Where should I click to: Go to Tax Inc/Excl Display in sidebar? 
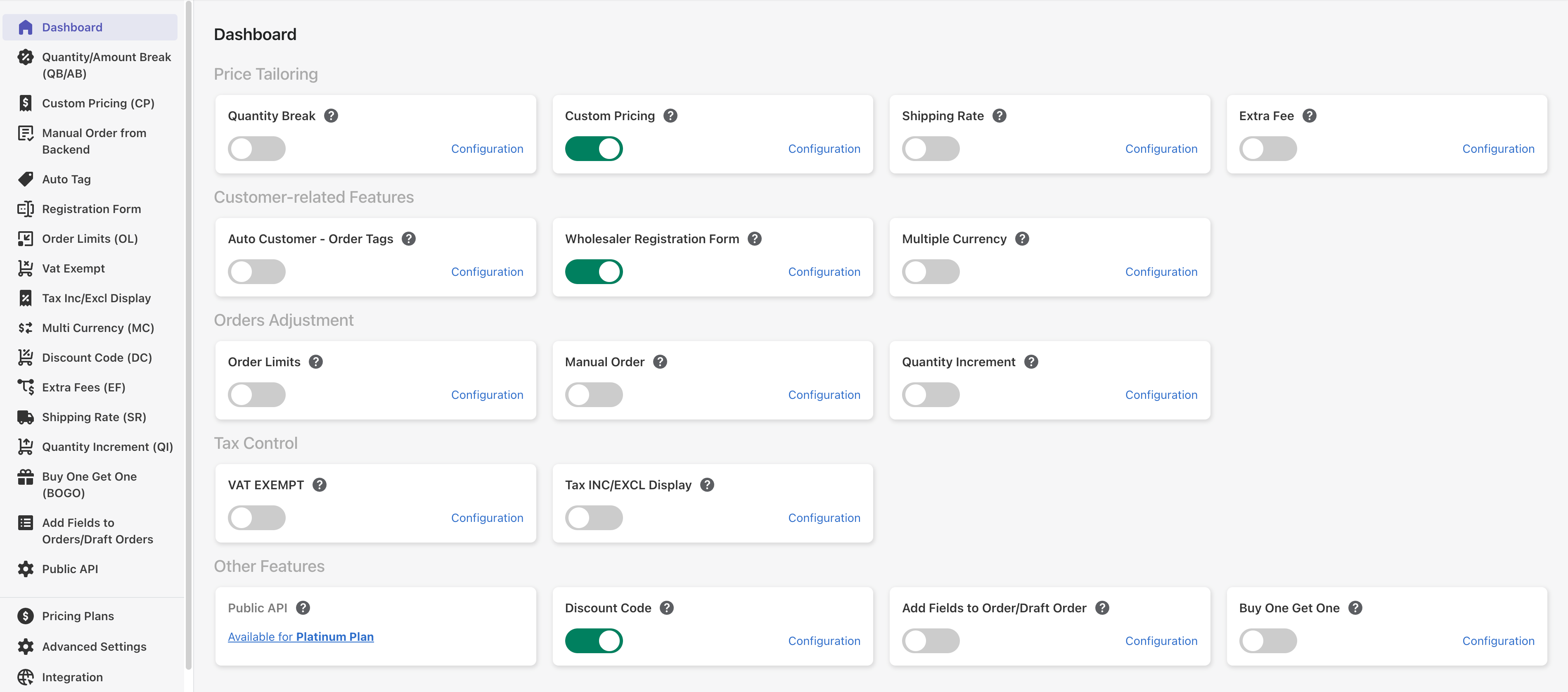(90, 298)
